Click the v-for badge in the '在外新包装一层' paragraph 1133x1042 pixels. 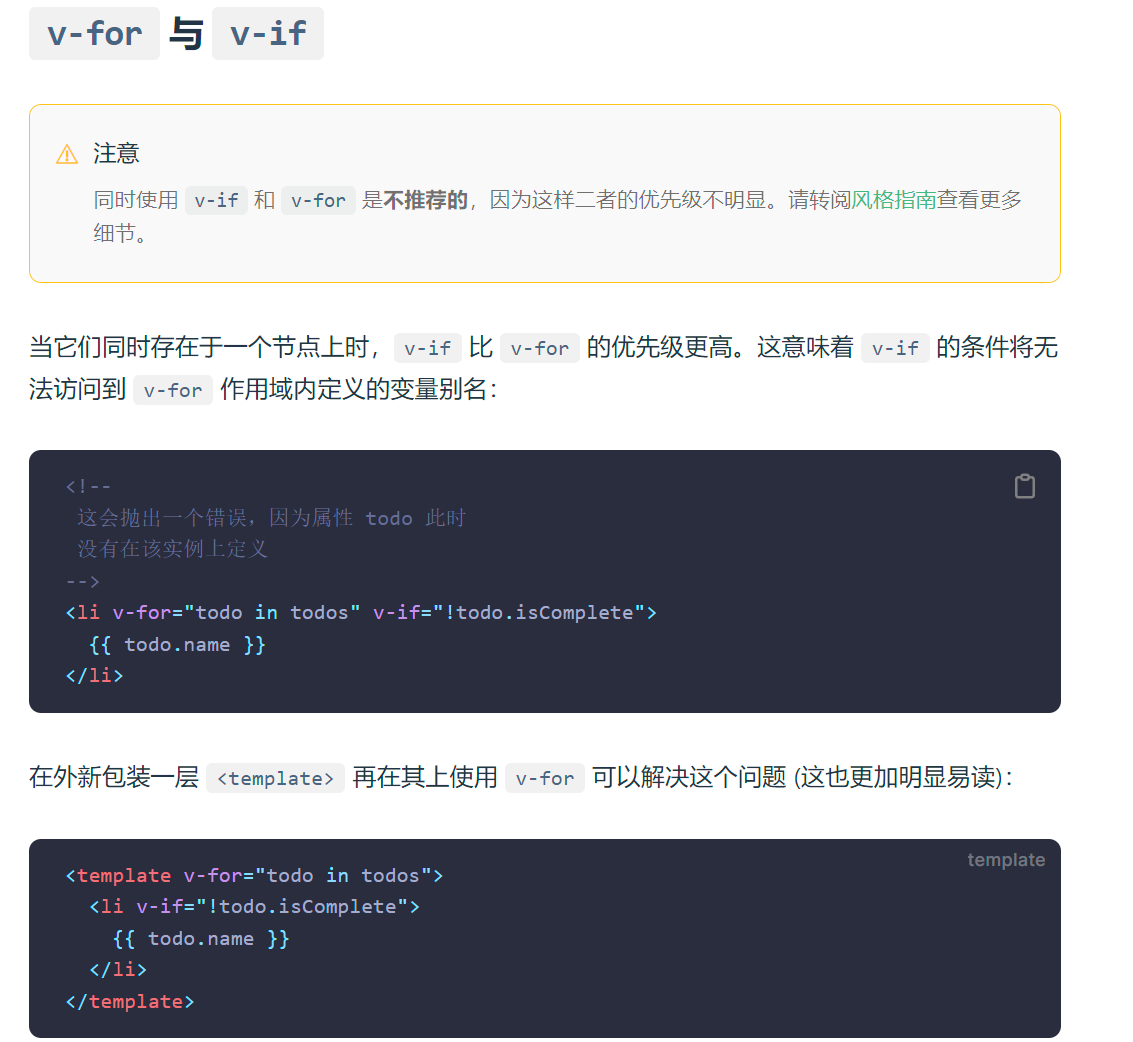(x=545, y=778)
